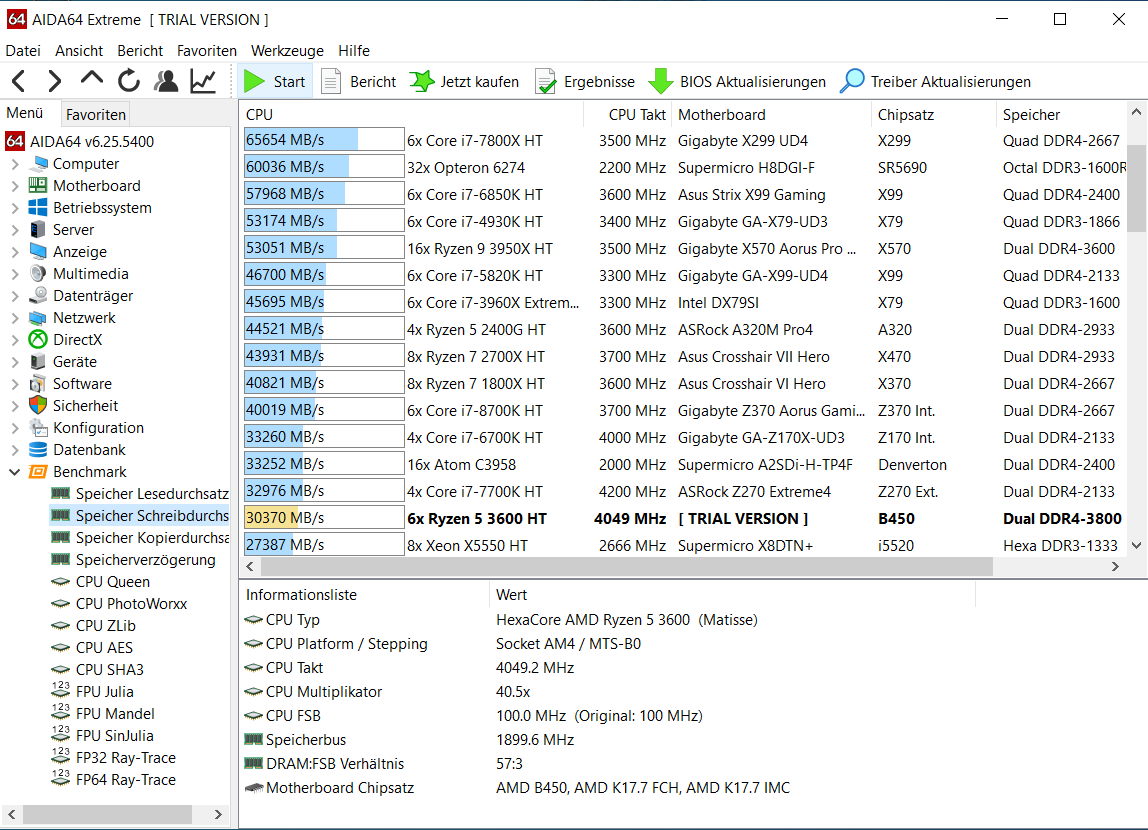Open the Ansicht menu
Screen dimensions: 1148x830
79,51
